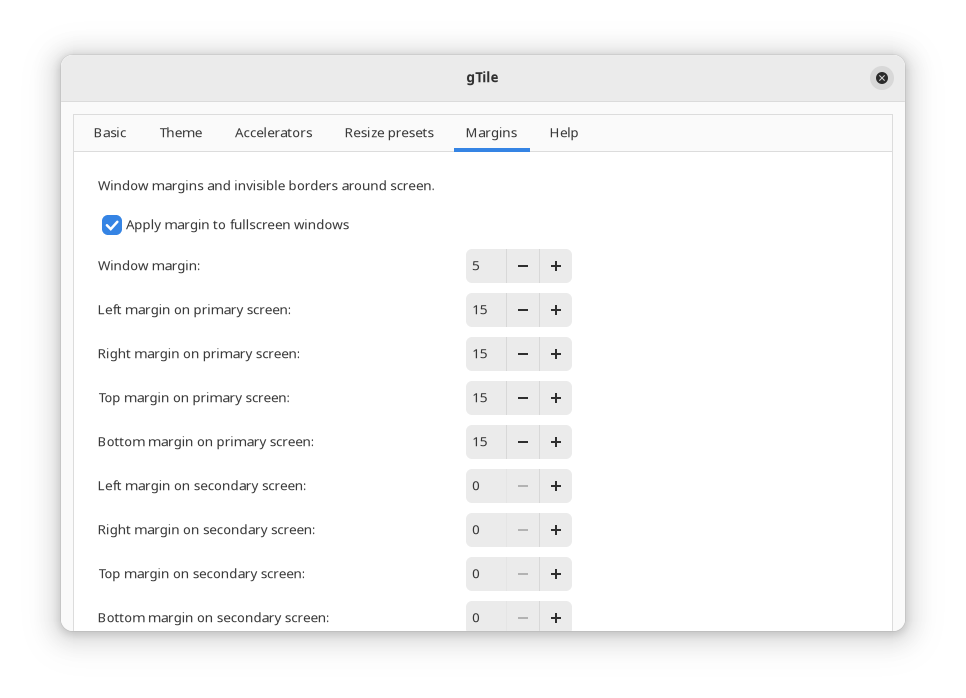The width and height of the screenshot is (966, 698).
Task: Increase Window margin with plus button
Action: 555,266
